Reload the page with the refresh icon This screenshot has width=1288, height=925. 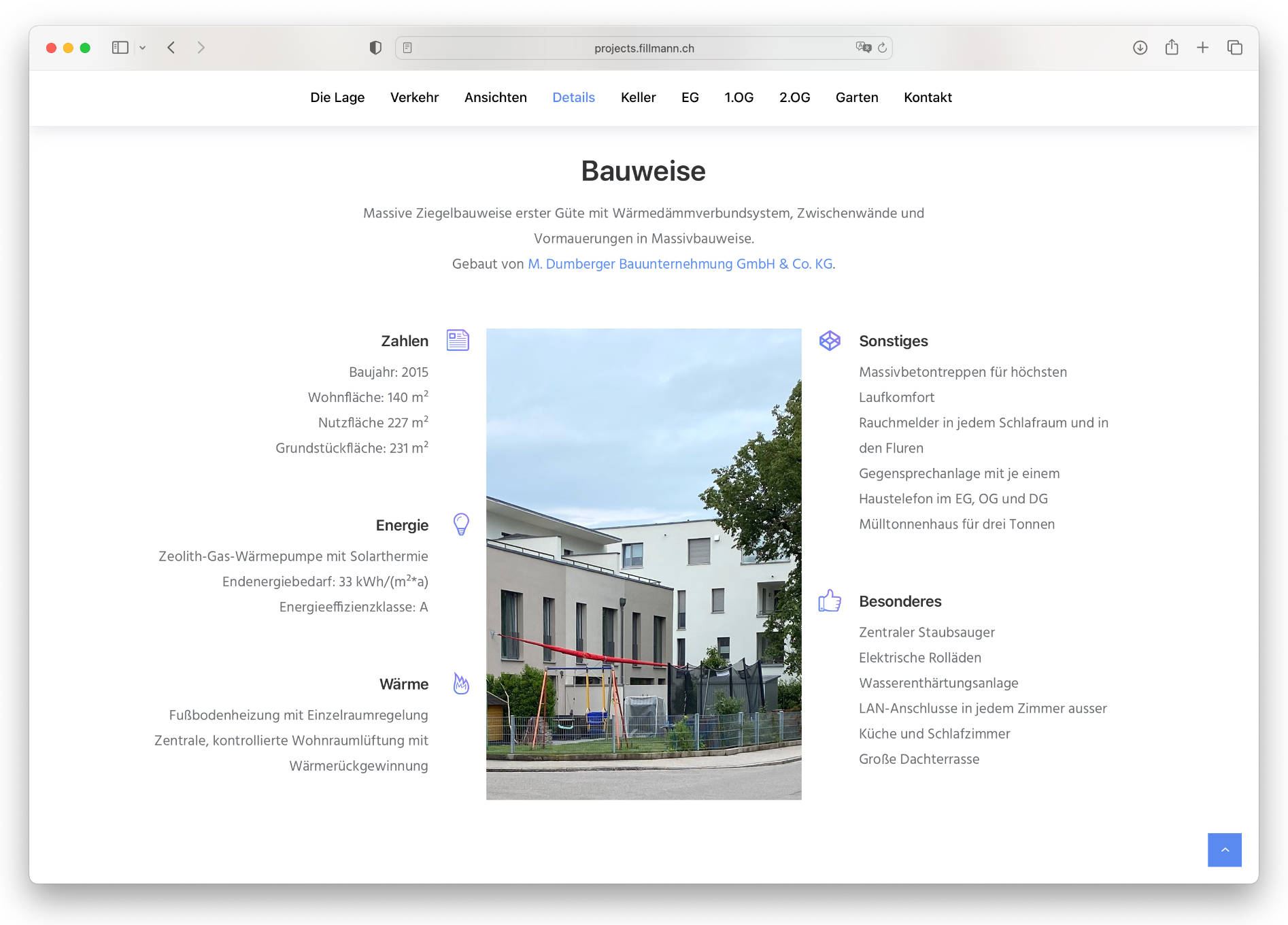tap(883, 48)
